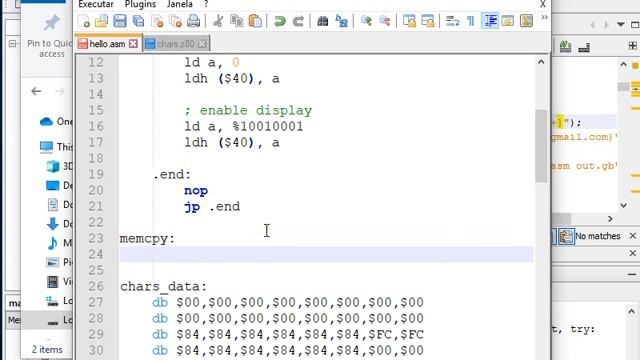
Task: Close the 'No matches' search bar
Action: pyautogui.click(x=632, y=236)
